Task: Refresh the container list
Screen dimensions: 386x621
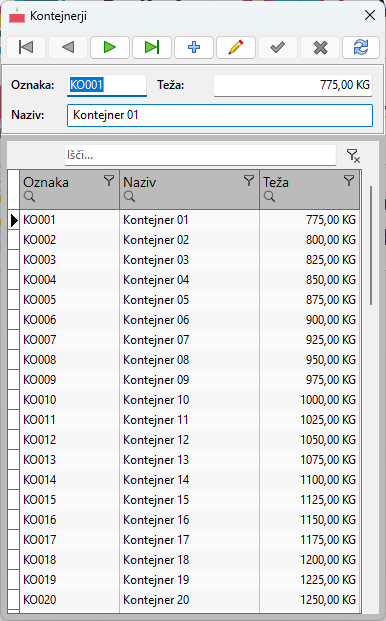Action: pos(361,48)
